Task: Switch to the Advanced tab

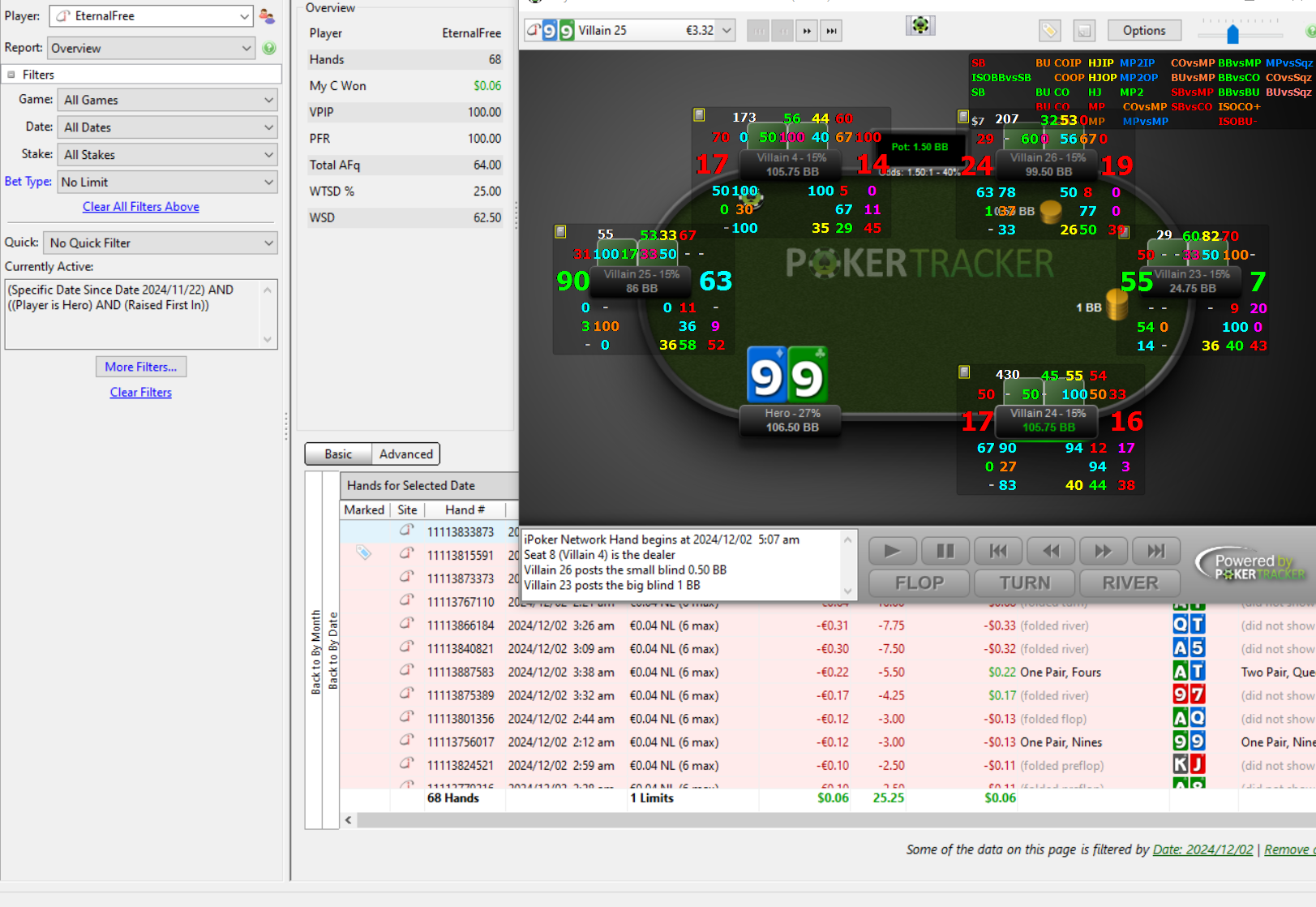Action: click(406, 454)
